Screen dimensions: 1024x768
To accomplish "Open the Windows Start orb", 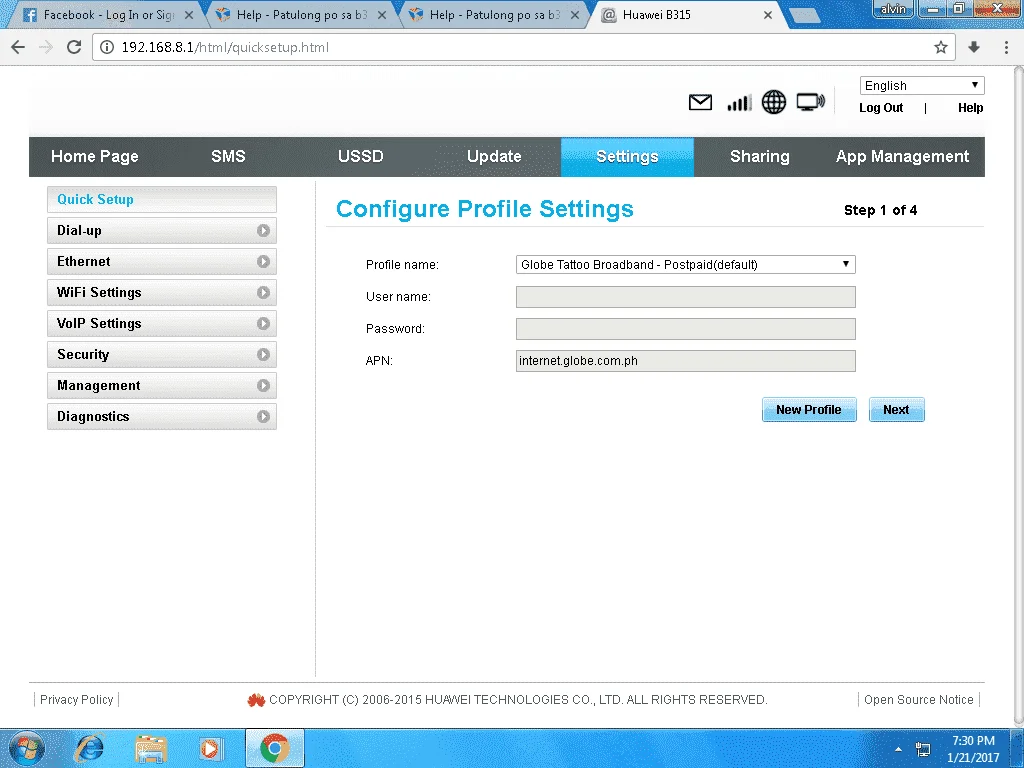I will 26,748.
